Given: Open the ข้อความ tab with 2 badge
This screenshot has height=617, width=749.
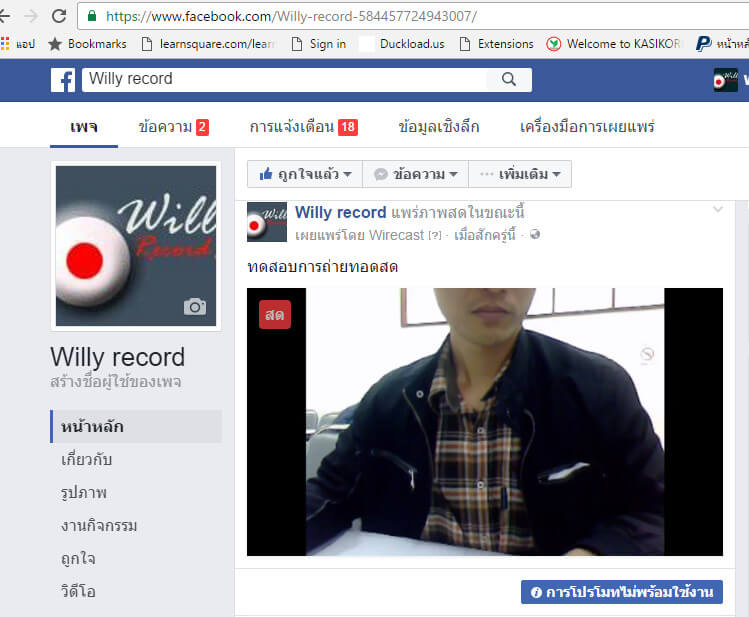Looking at the screenshot, I should coord(173,127).
